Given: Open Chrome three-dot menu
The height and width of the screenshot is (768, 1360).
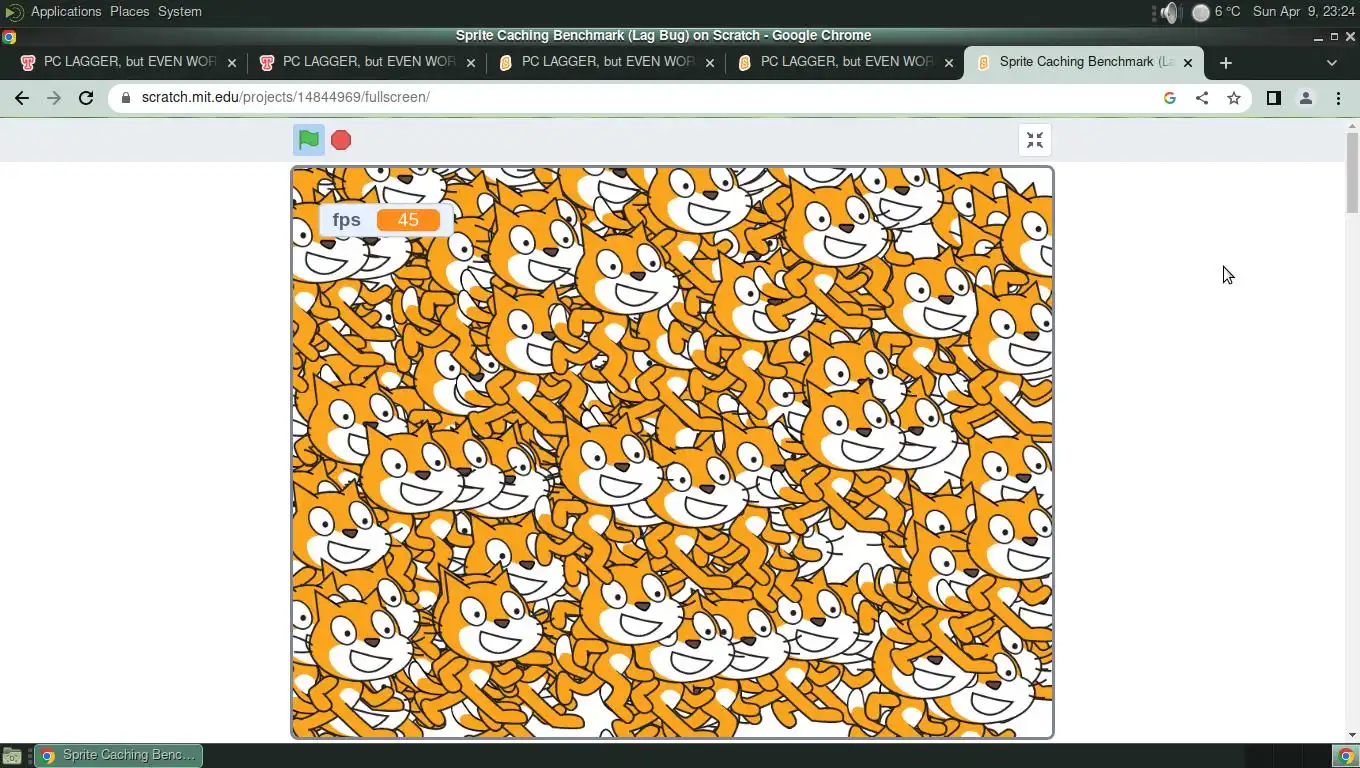Looking at the screenshot, I should tap(1338, 98).
